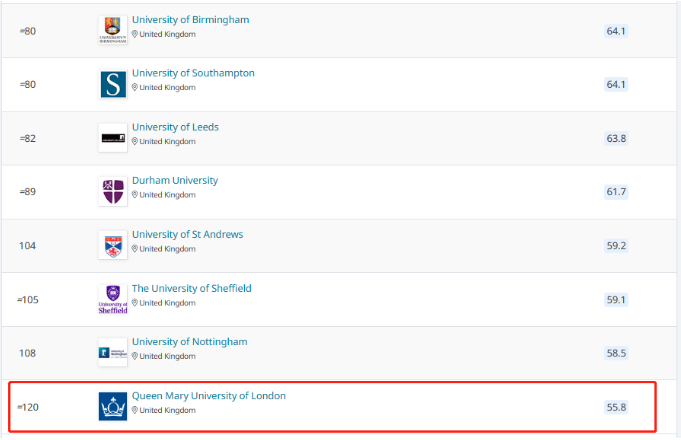Click the location pin under Durham University
This screenshot has width=681, height=440.
(x=135, y=195)
